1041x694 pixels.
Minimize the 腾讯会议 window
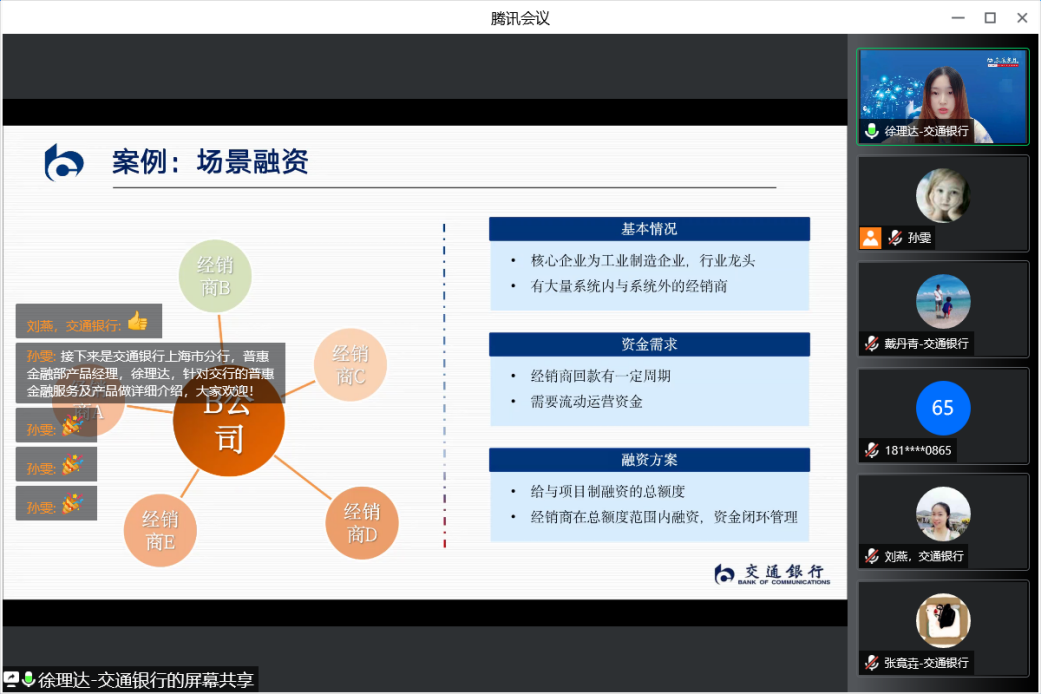point(957,18)
